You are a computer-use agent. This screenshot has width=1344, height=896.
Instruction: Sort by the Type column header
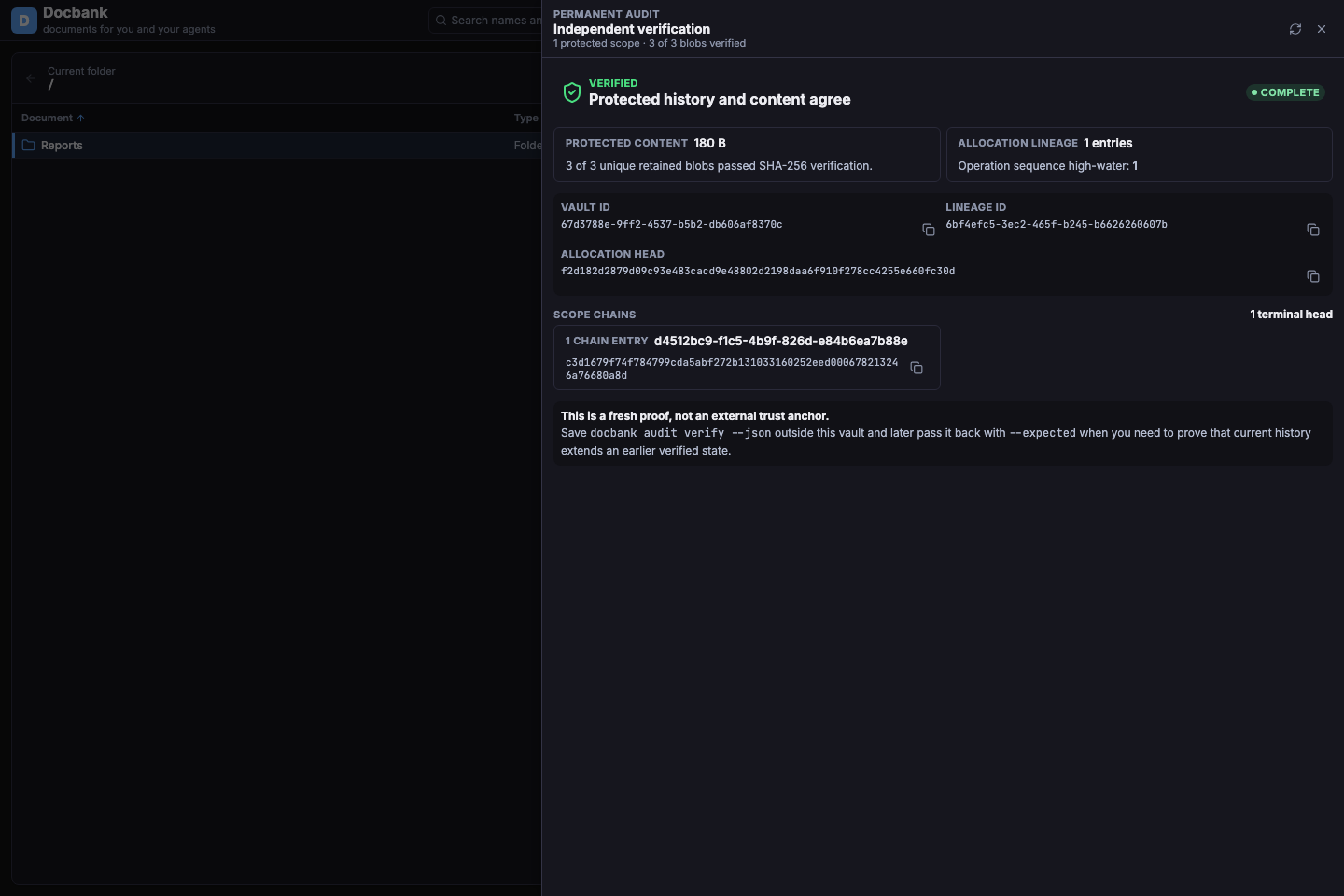pyautogui.click(x=526, y=118)
